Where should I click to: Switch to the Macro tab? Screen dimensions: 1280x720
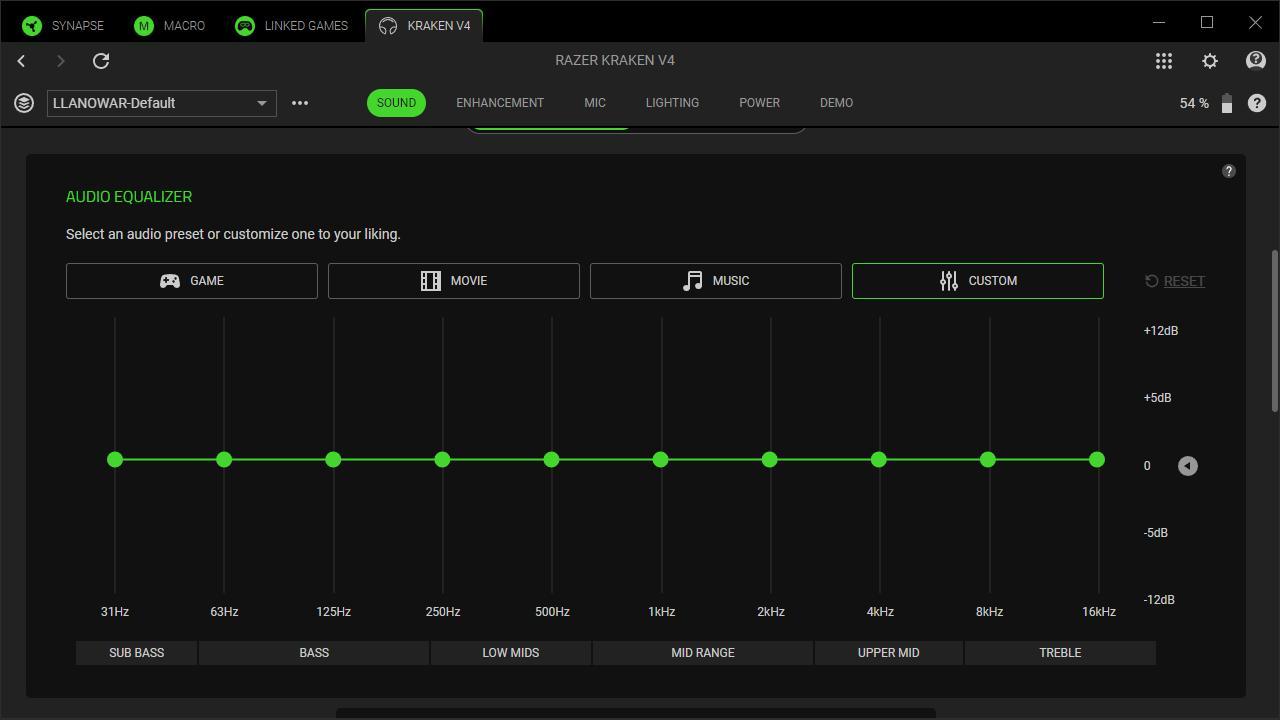(x=169, y=25)
